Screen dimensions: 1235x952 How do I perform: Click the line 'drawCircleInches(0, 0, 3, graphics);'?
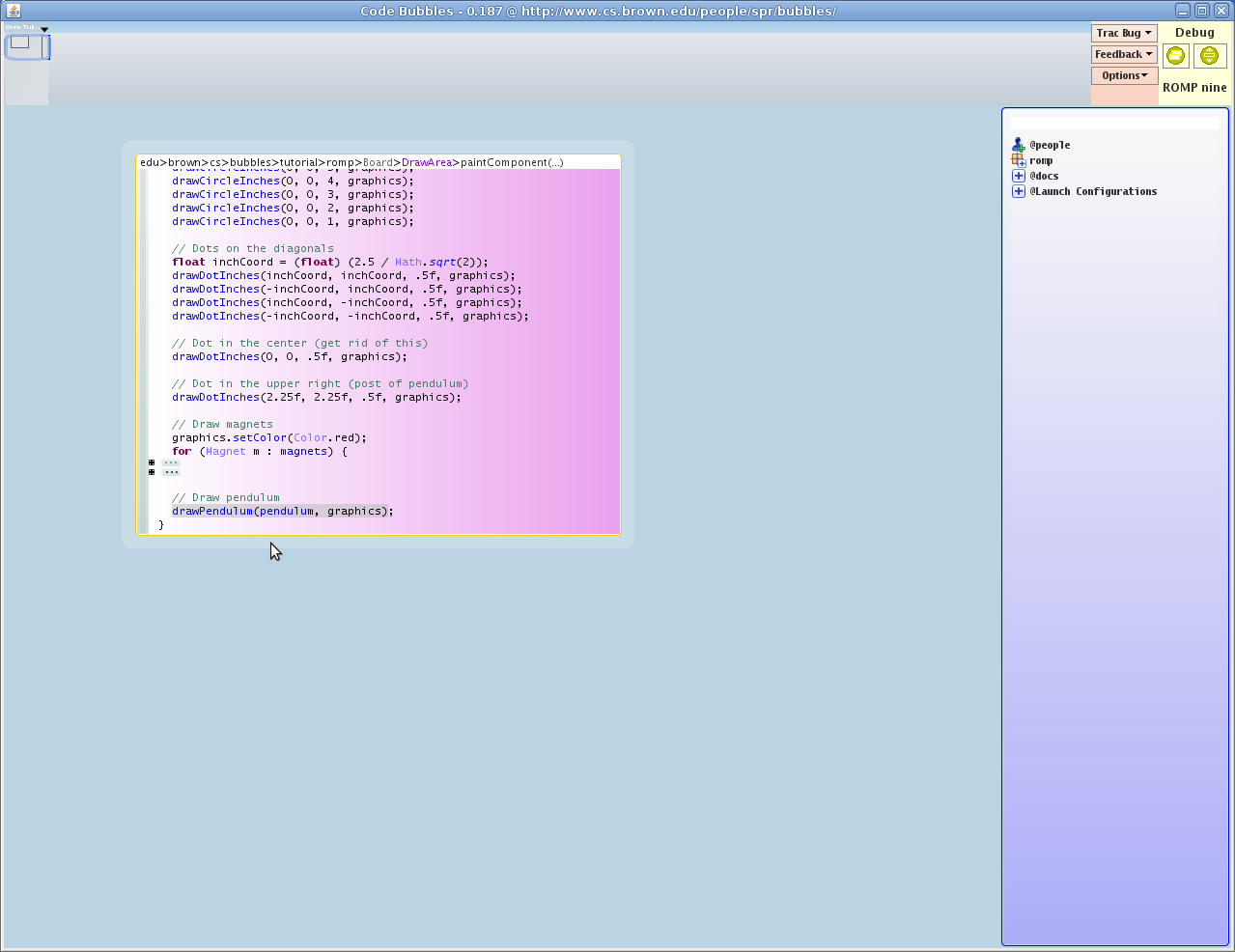tap(293, 194)
